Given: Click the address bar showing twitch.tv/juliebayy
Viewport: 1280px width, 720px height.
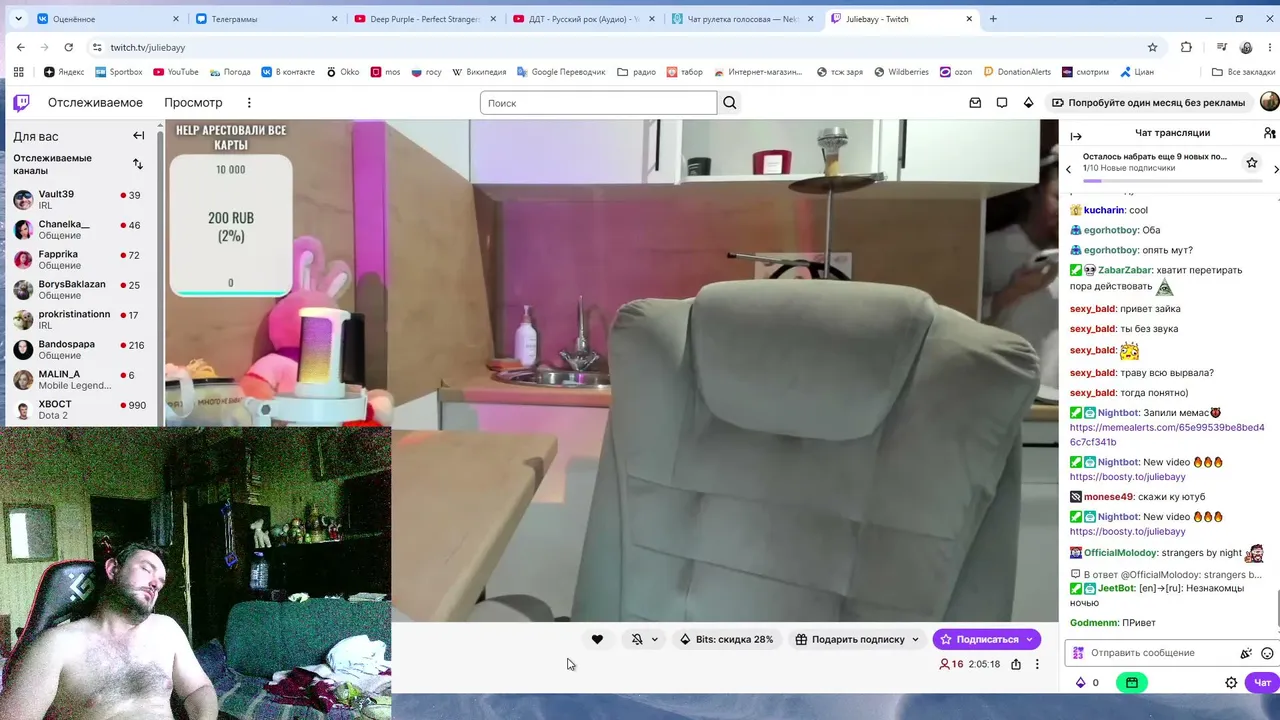Looking at the screenshot, I should 620,47.
